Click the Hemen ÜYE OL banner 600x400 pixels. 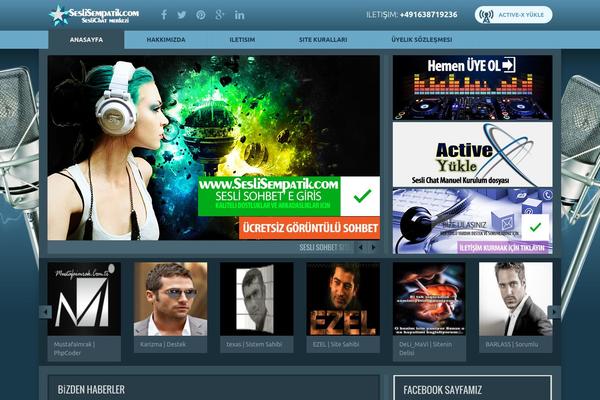coord(473,88)
